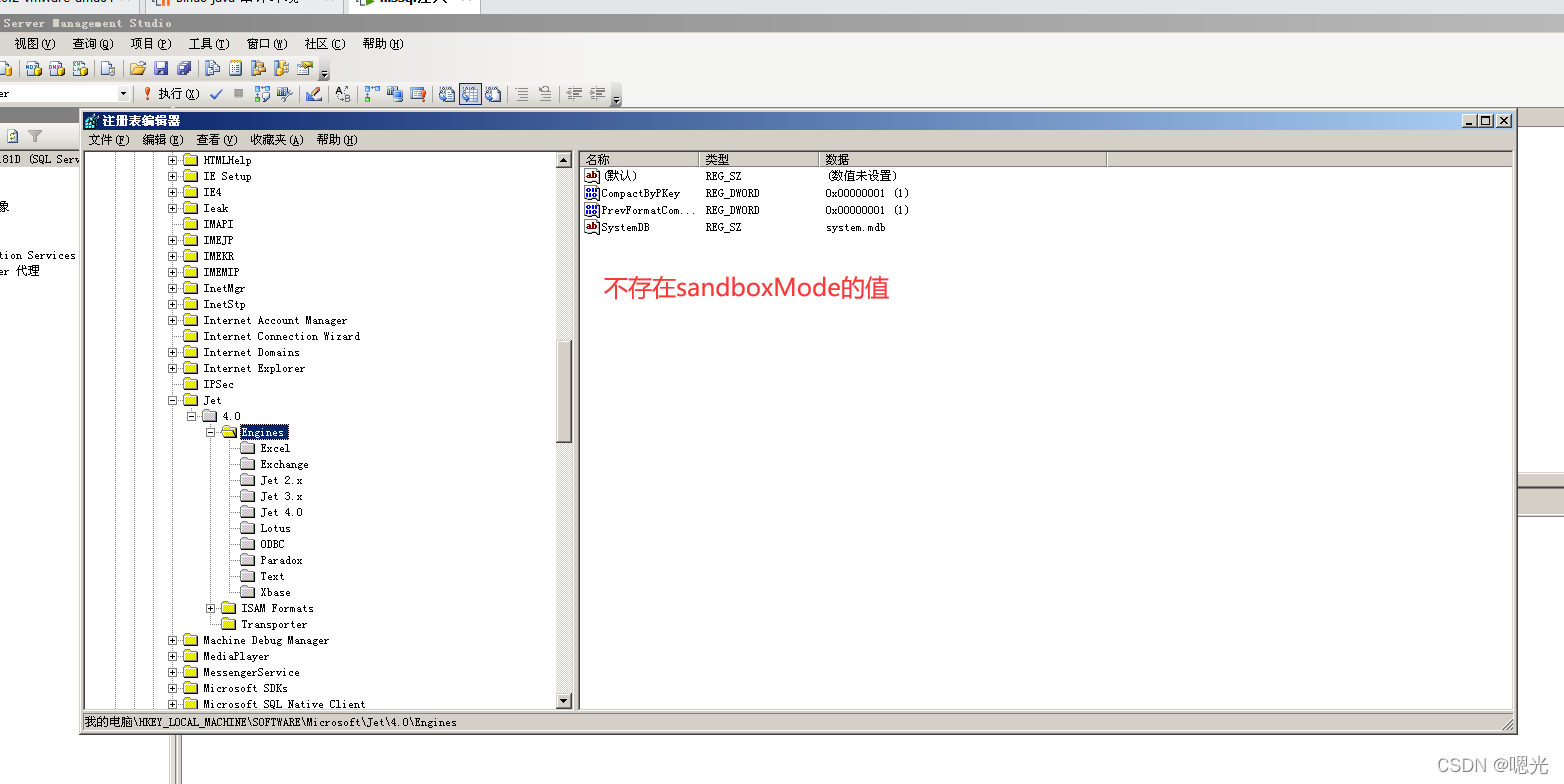Open Registry Editor 文件(F) menu

click(109, 140)
